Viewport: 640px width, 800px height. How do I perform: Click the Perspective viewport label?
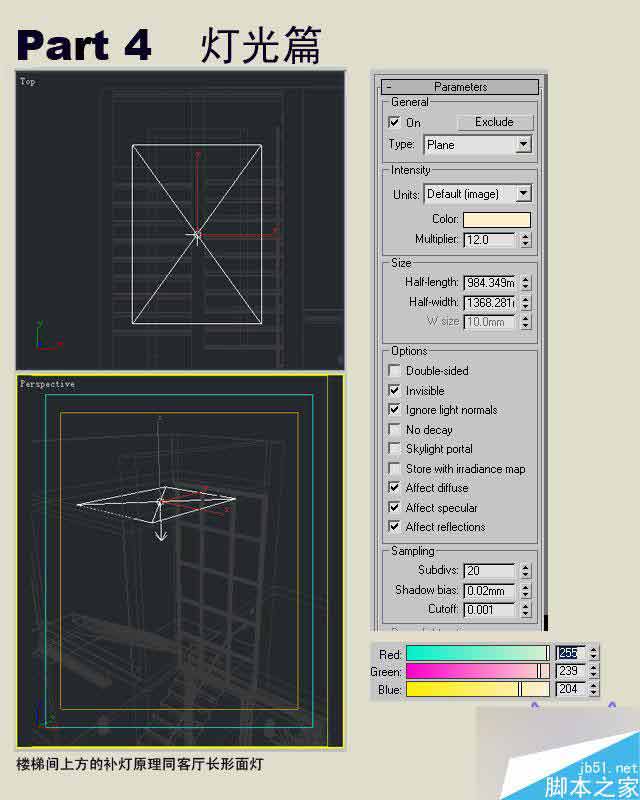(47, 384)
